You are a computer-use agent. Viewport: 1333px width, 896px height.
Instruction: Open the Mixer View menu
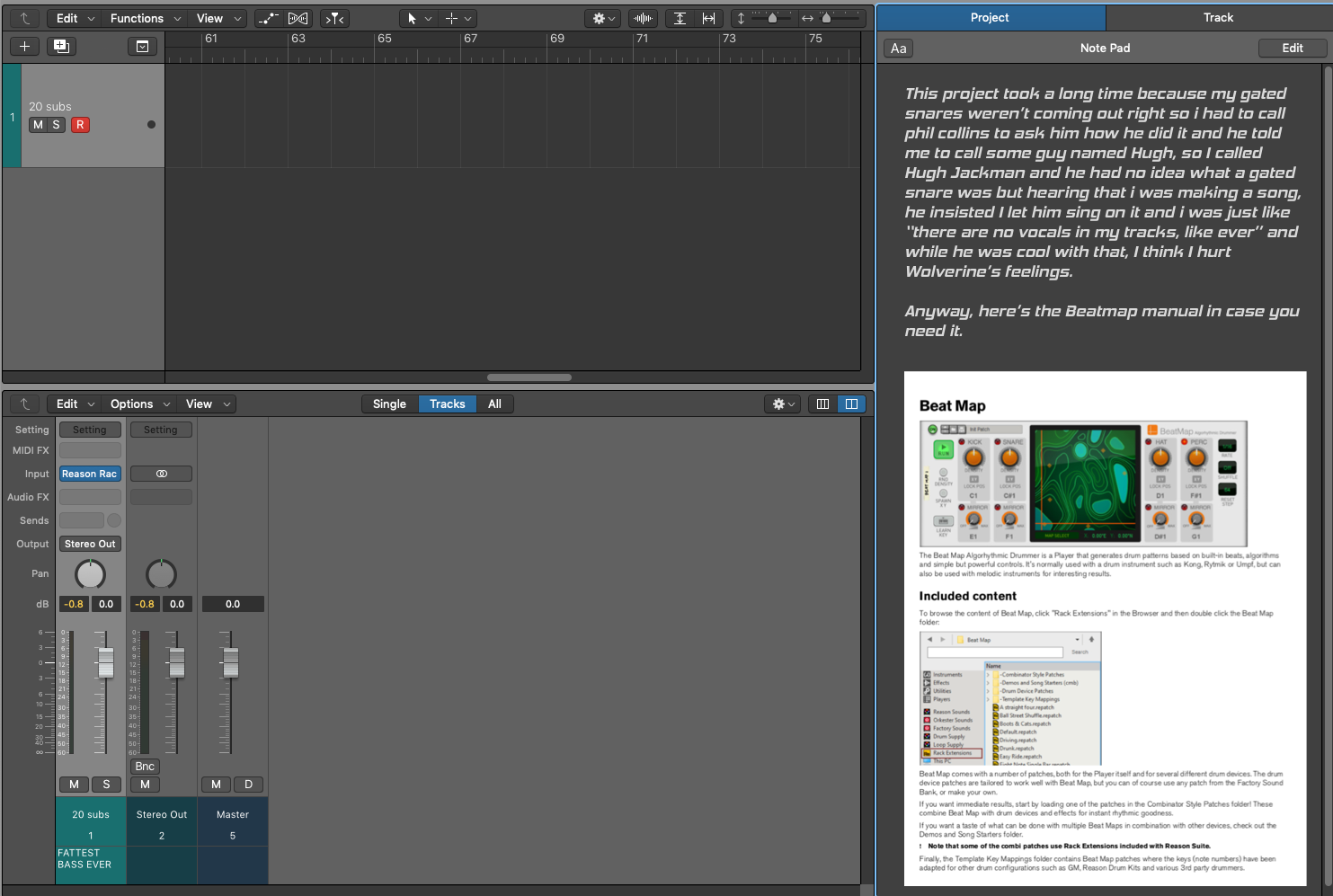206,404
